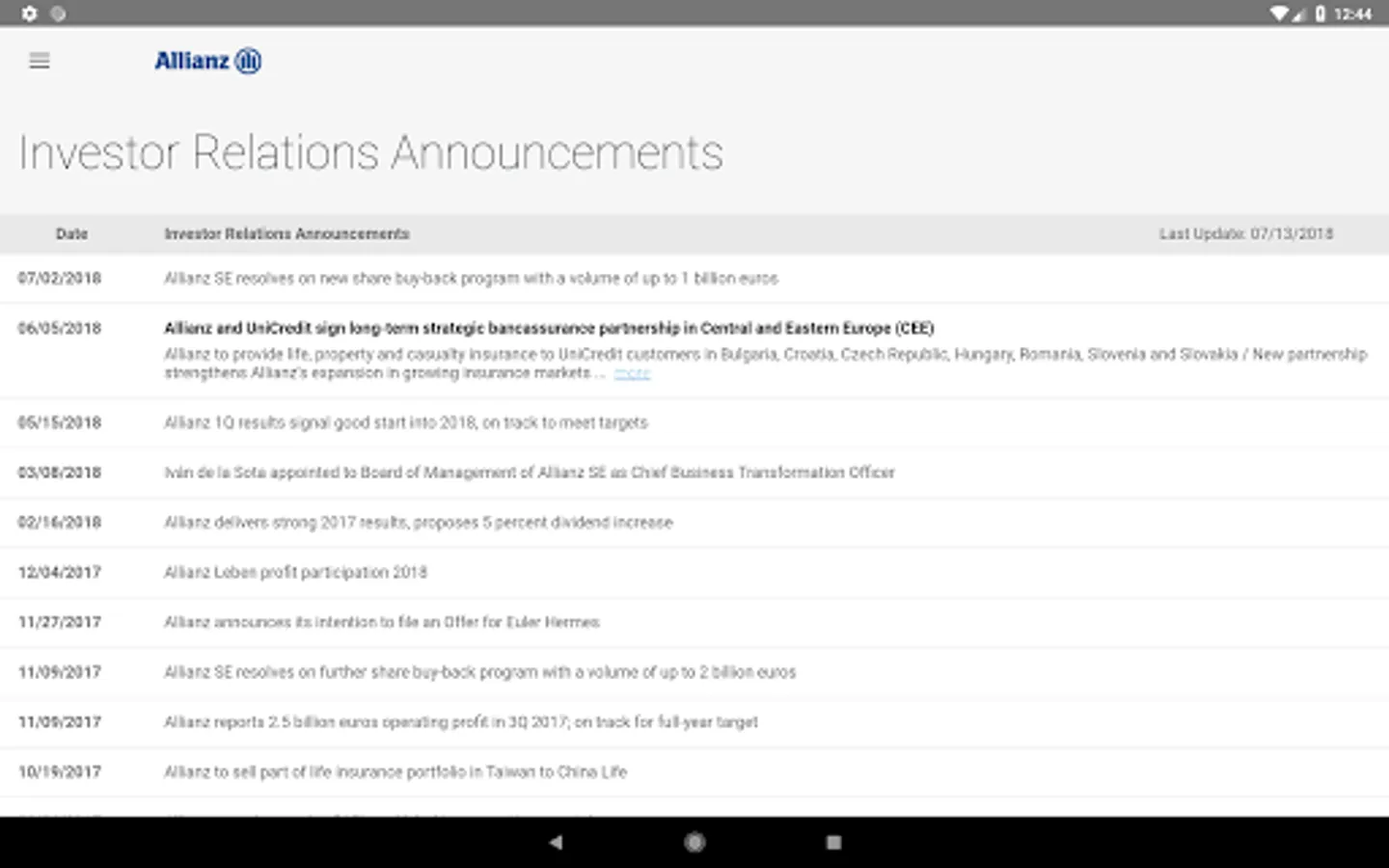Open Taiwan life insurance portfolio sale announcement
The width and height of the screenshot is (1389, 868).
pyautogui.click(x=395, y=772)
